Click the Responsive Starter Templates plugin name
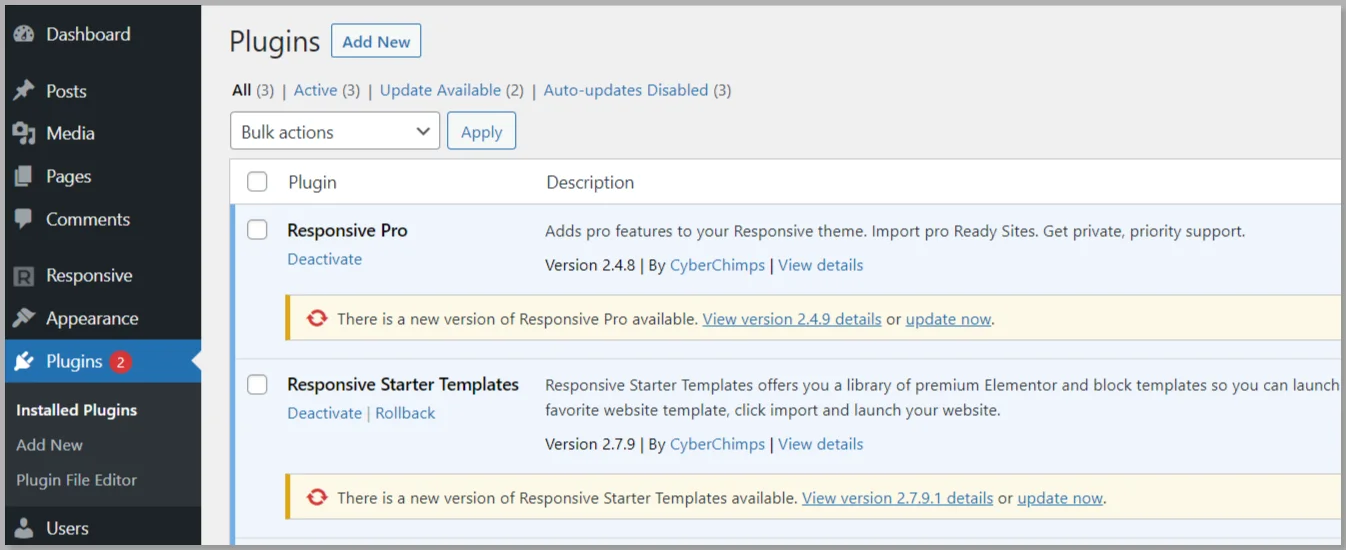 tap(403, 384)
